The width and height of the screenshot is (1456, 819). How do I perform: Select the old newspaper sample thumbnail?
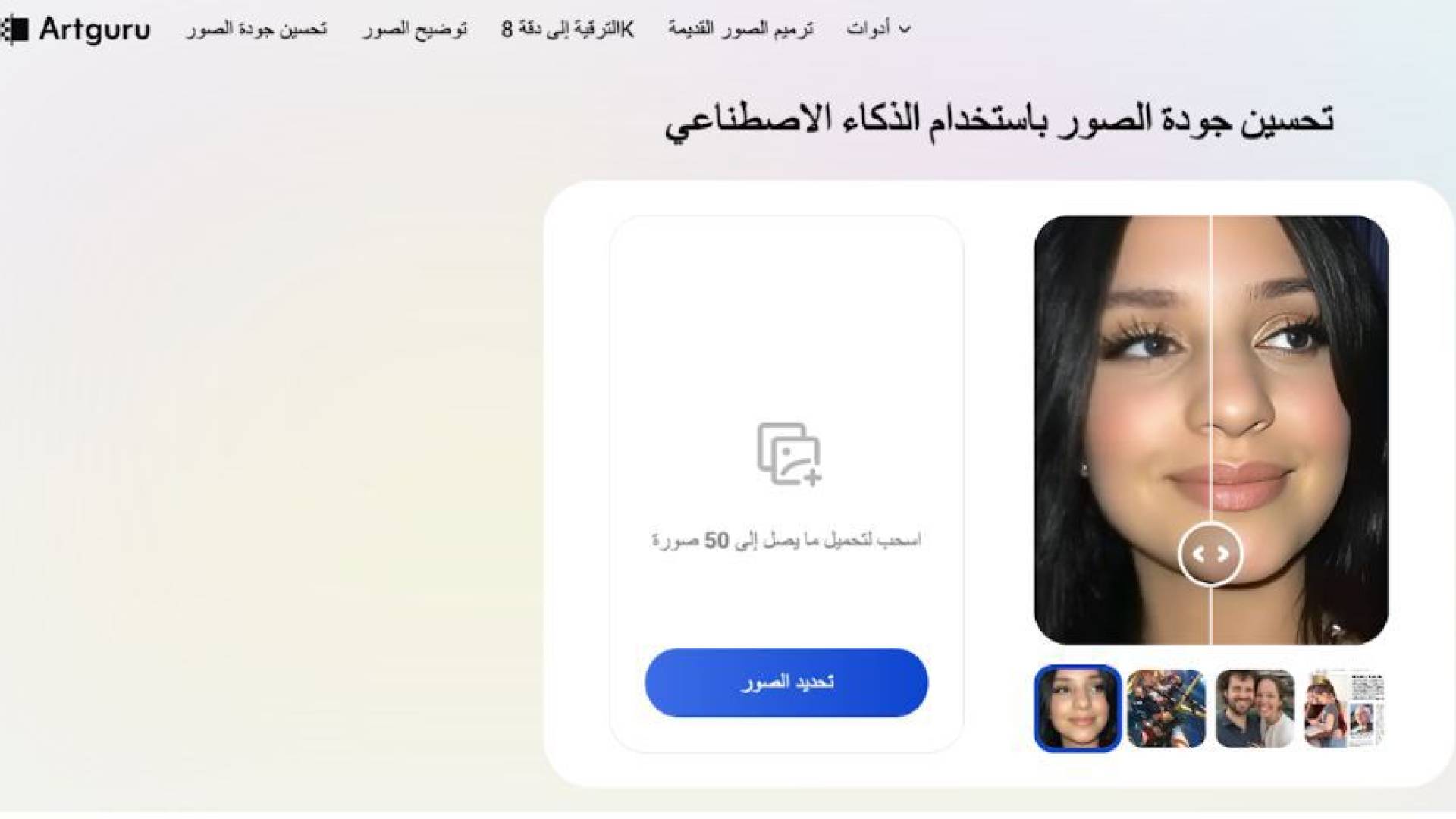(x=1345, y=708)
